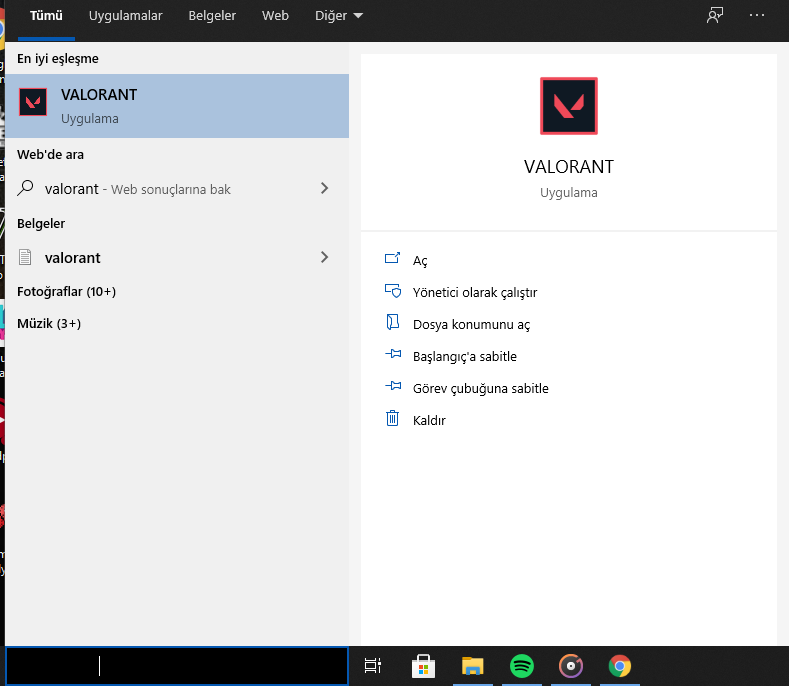The image size is (789, 686).
Task: Choose Görev çubuğuna sabitle
Action: pyautogui.click(x=481, y=388)
